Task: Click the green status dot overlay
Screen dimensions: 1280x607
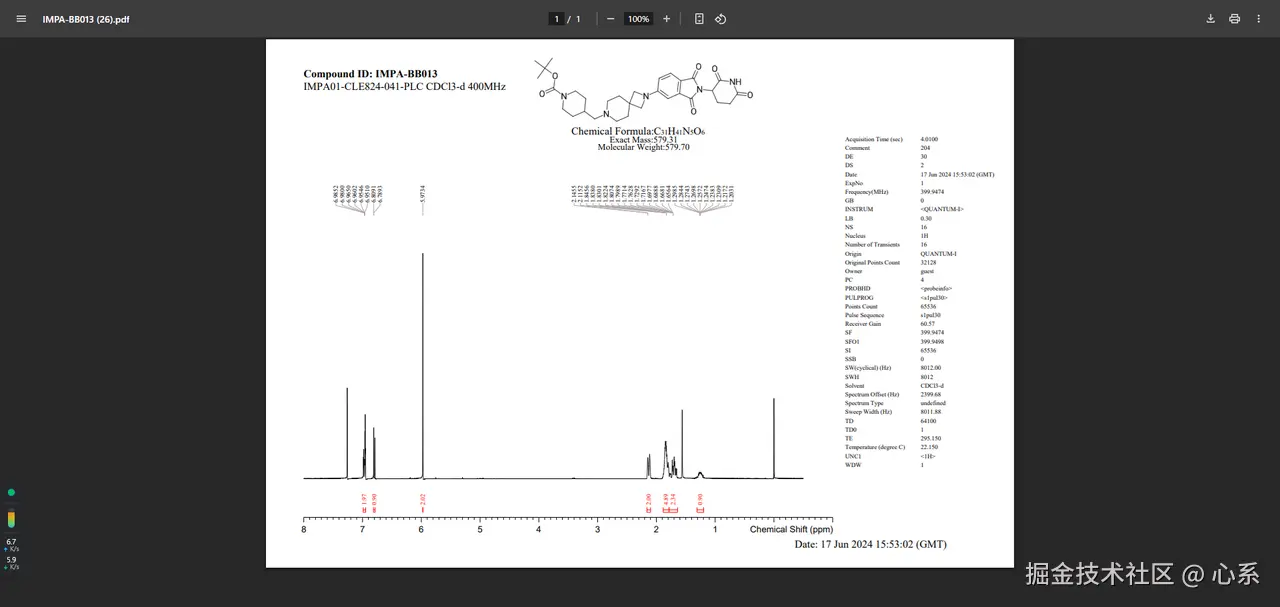Action: coord(11,492)
